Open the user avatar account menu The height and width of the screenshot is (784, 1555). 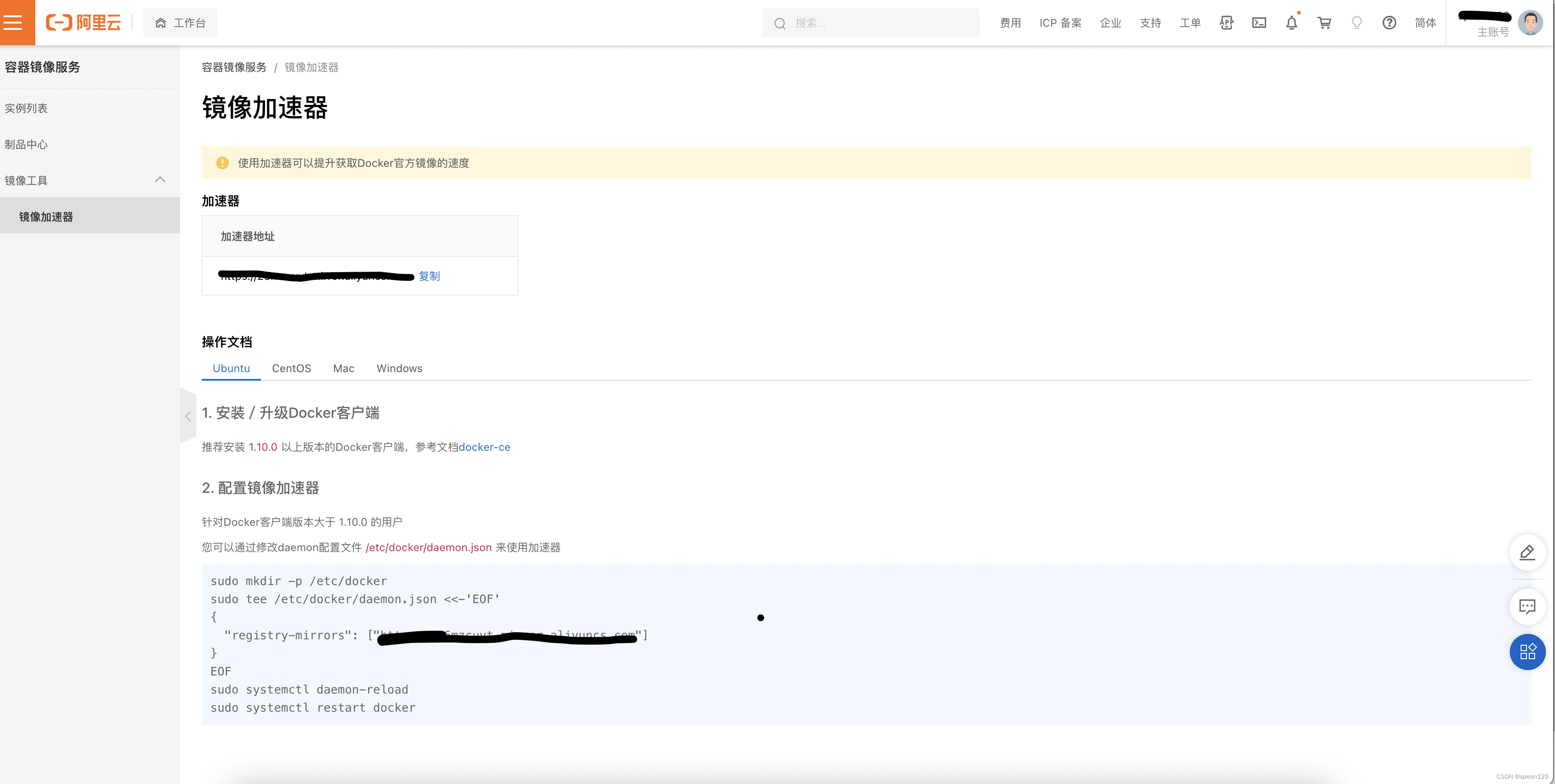1530,23
